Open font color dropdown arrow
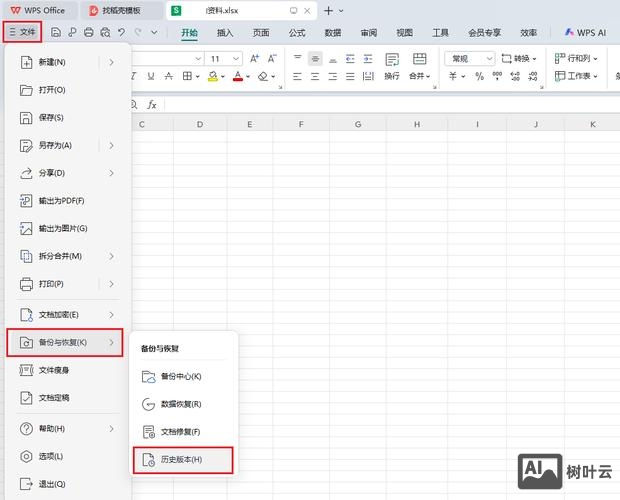 (x=248, y=76)
